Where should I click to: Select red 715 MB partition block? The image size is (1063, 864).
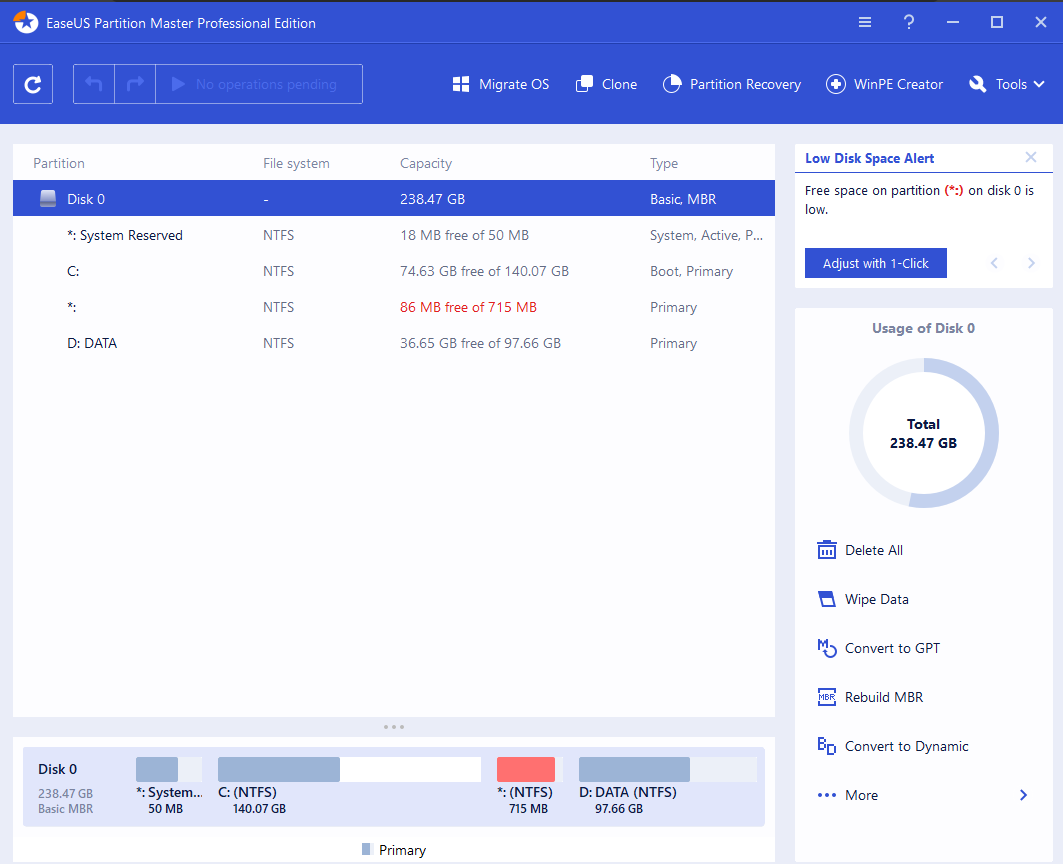(x=525, y=770)
